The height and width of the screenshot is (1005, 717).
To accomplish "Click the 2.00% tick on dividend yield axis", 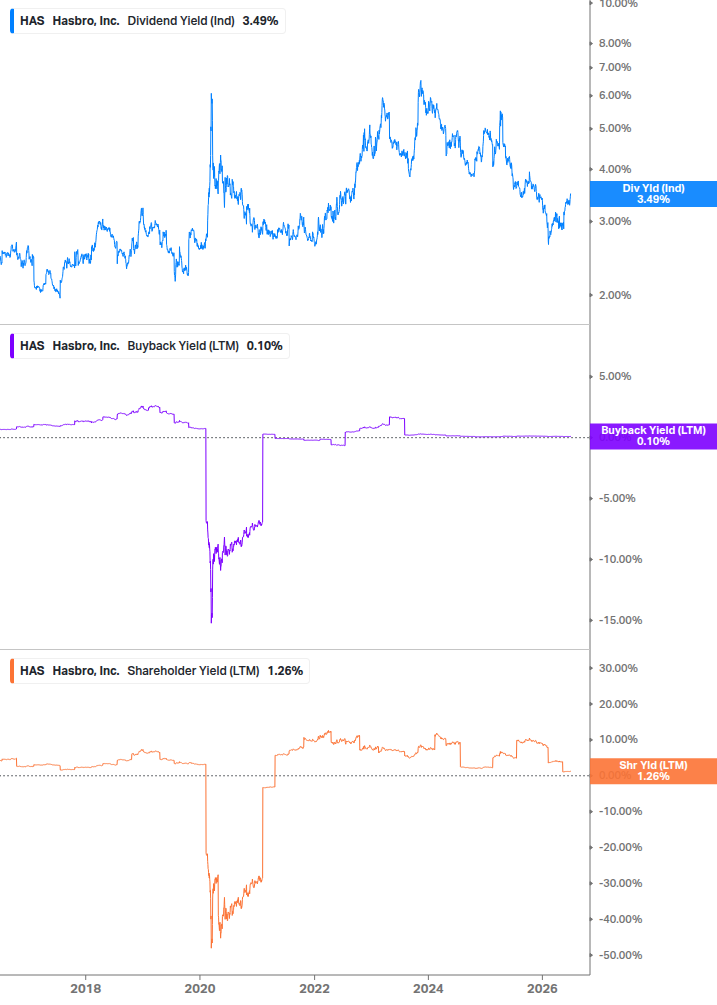I will [615, 295].
